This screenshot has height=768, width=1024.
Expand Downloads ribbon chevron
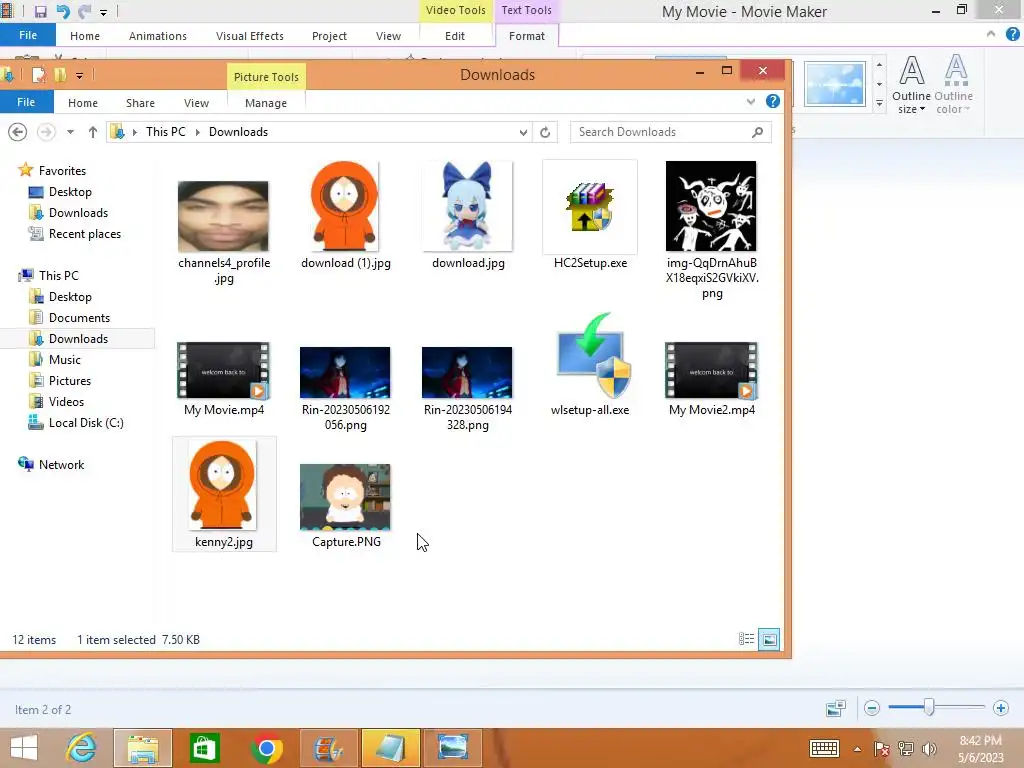[x=751, y=101]
